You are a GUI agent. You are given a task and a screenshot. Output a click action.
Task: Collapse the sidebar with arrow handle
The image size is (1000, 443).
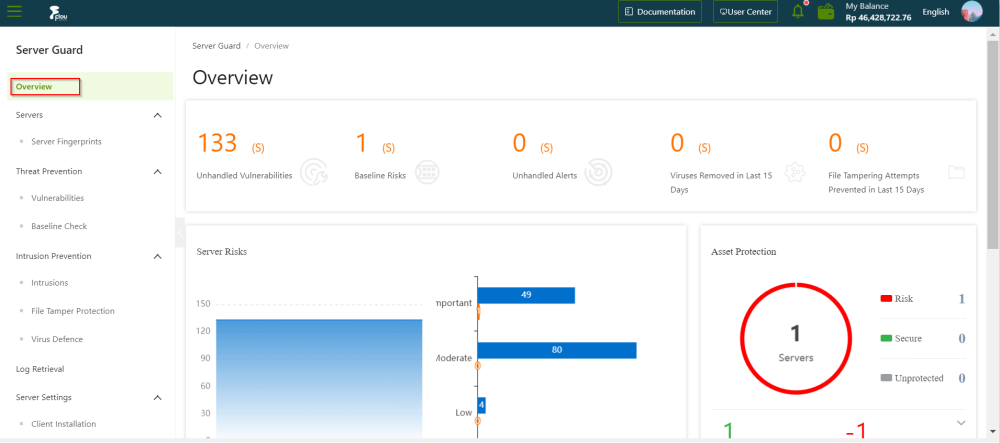(180, 232)
